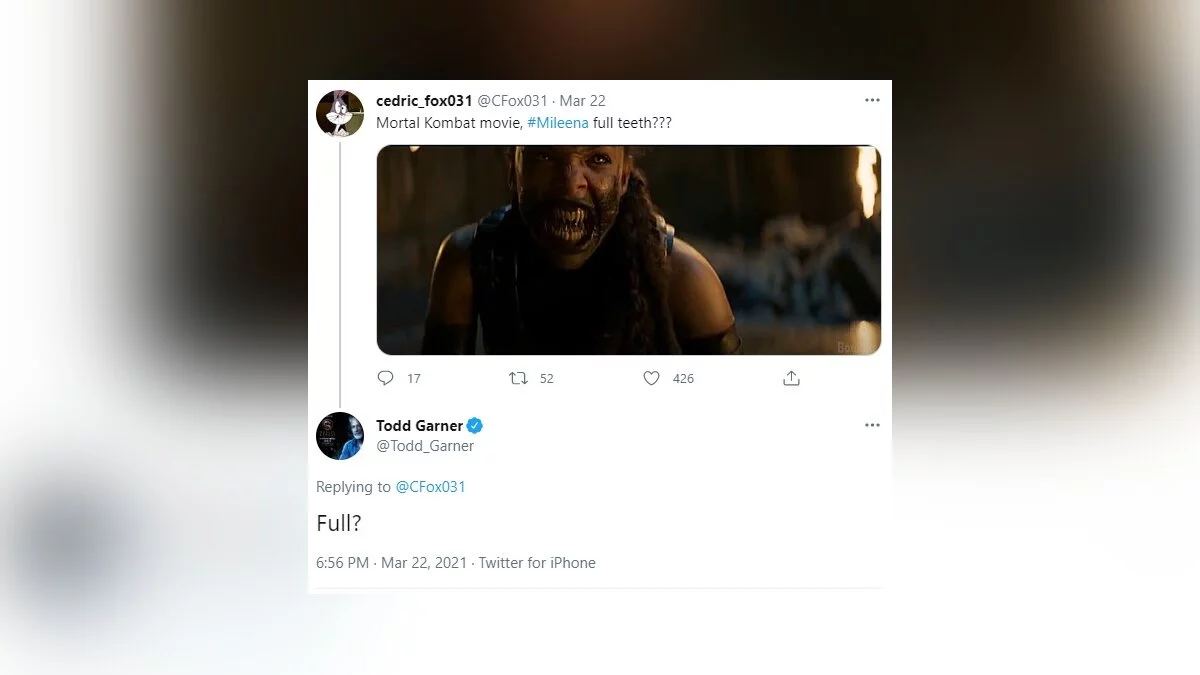This screenshot has height=675, width=1200.
Task: Click the reply icon under cedric_fox031's tweet
Action: [386, 378]
